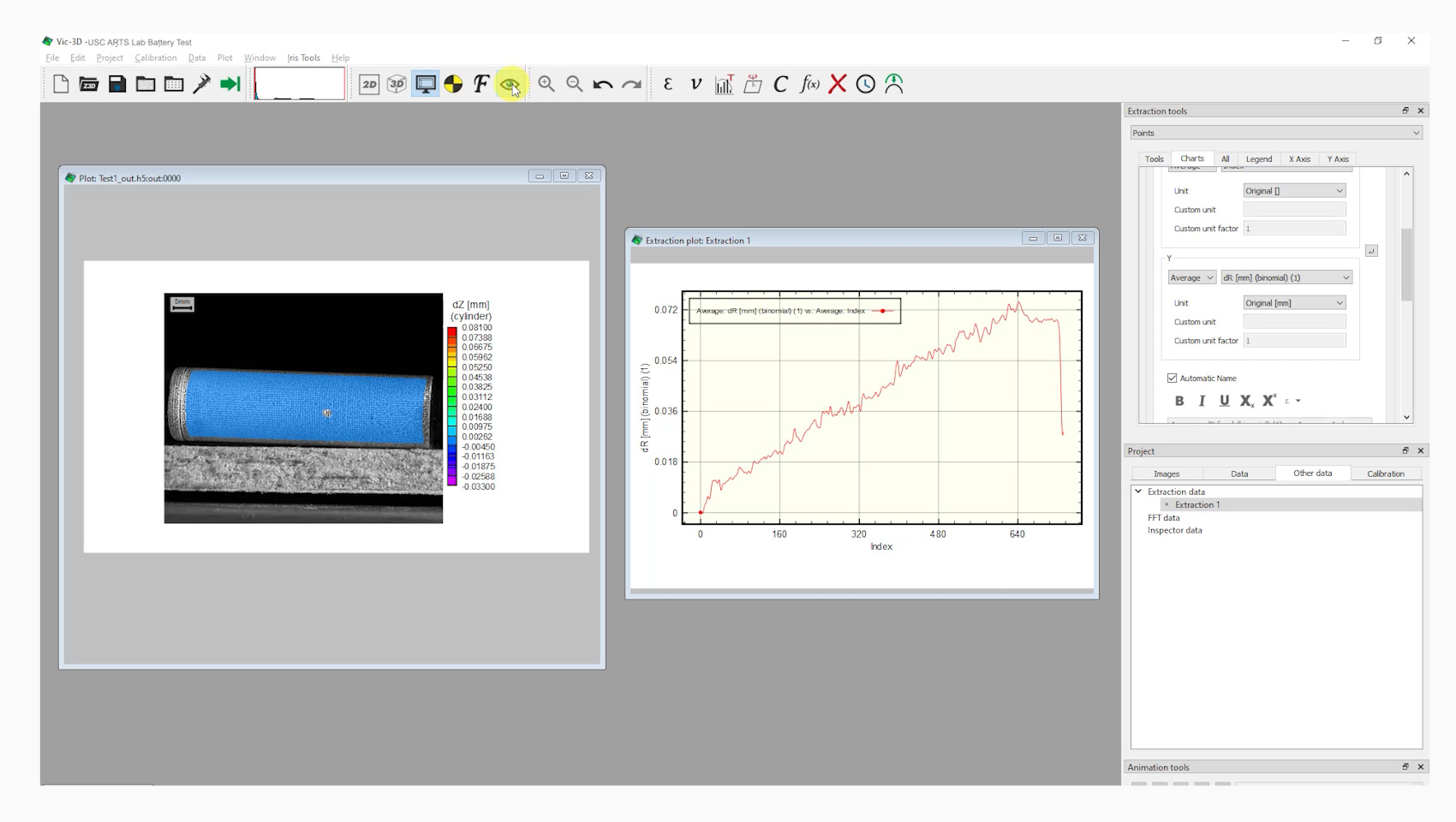Select Extraction 1 in the project tree

click(1196, 505)
